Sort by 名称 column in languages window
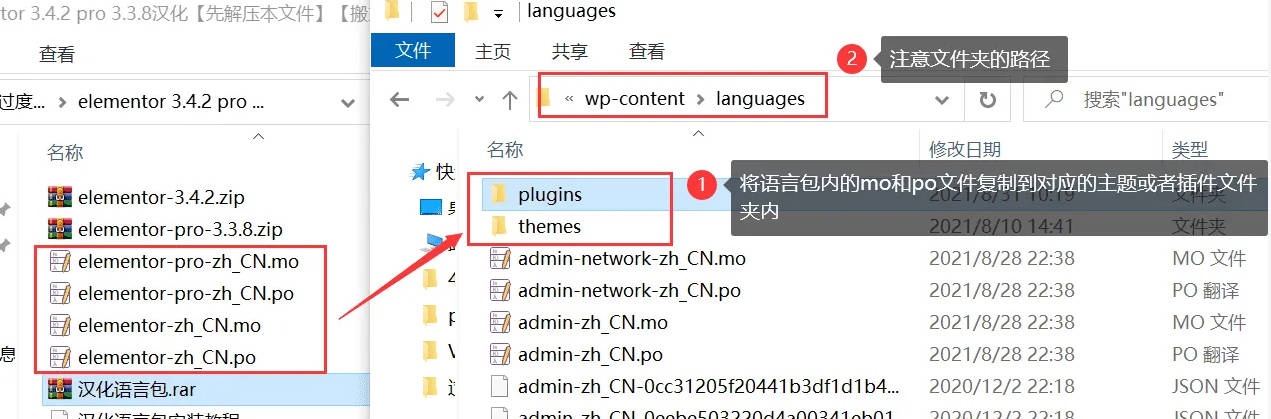Screen dimensions: 1271x419 505,150
